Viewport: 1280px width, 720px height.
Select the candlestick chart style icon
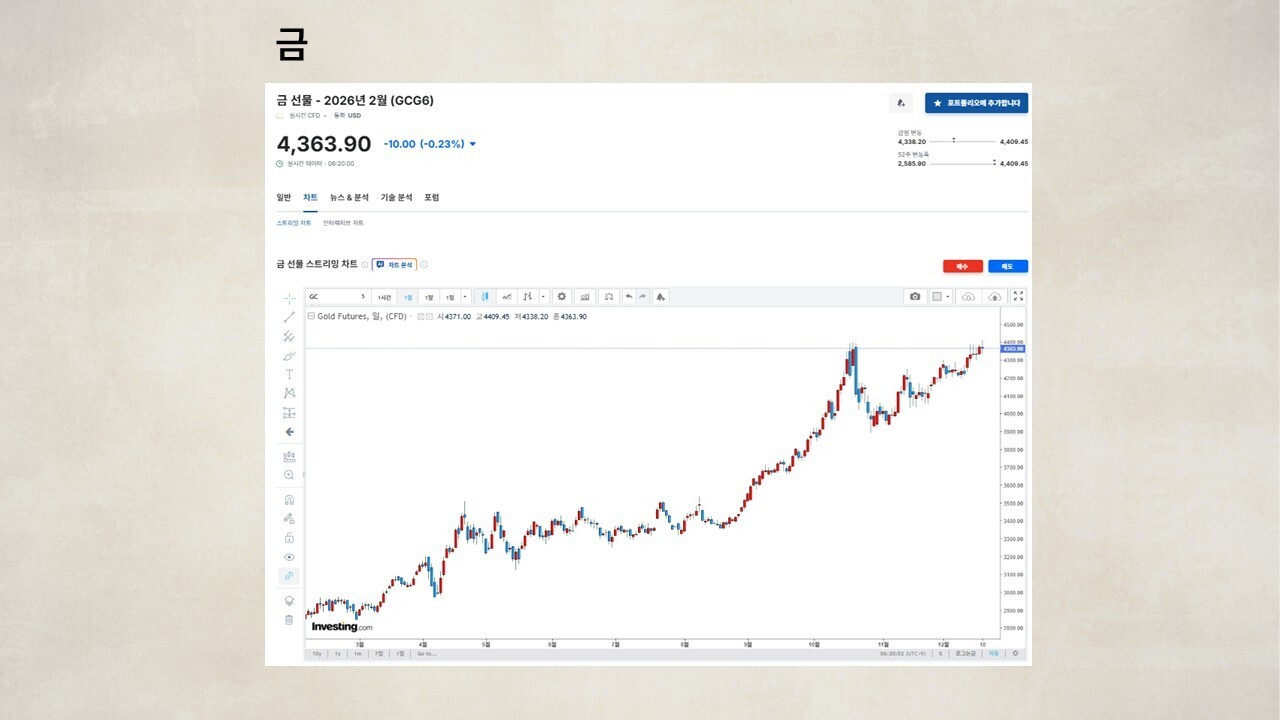tap(485, 297)
